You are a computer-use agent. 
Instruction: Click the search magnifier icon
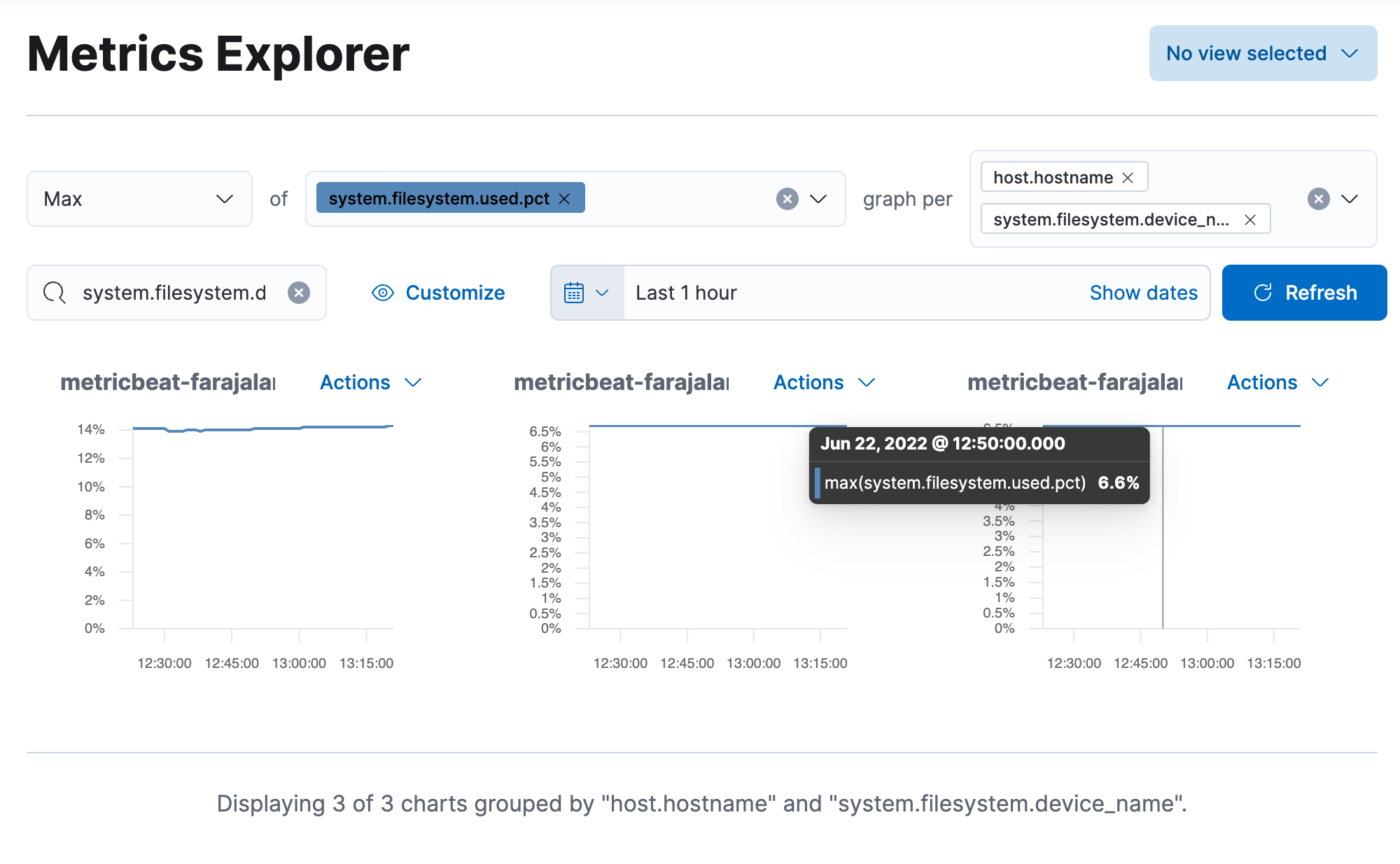point(54,293)
